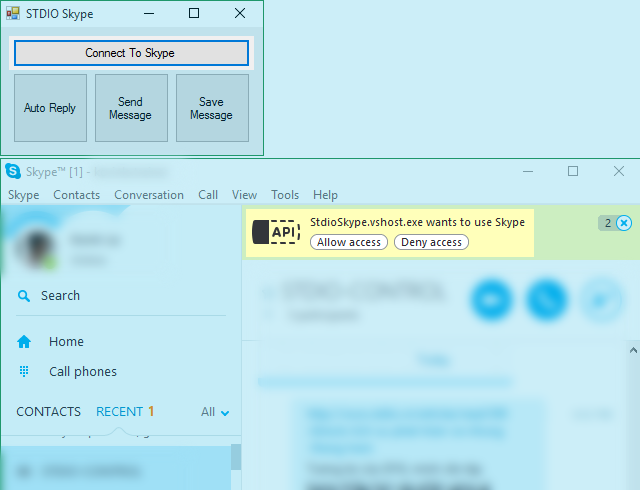Minimize the STDIO Skype window

tap(149, 13)
